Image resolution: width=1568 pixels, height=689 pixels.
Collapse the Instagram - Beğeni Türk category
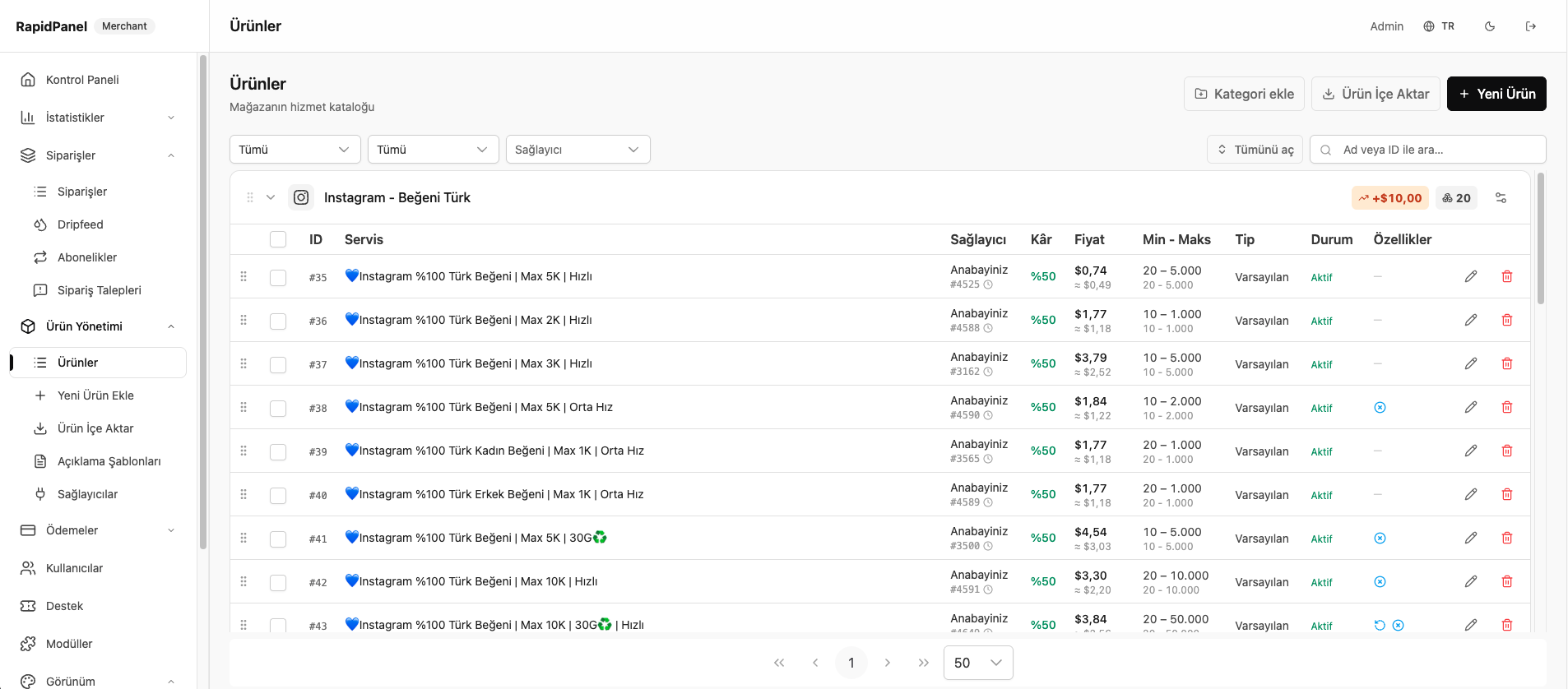(271, 197)
